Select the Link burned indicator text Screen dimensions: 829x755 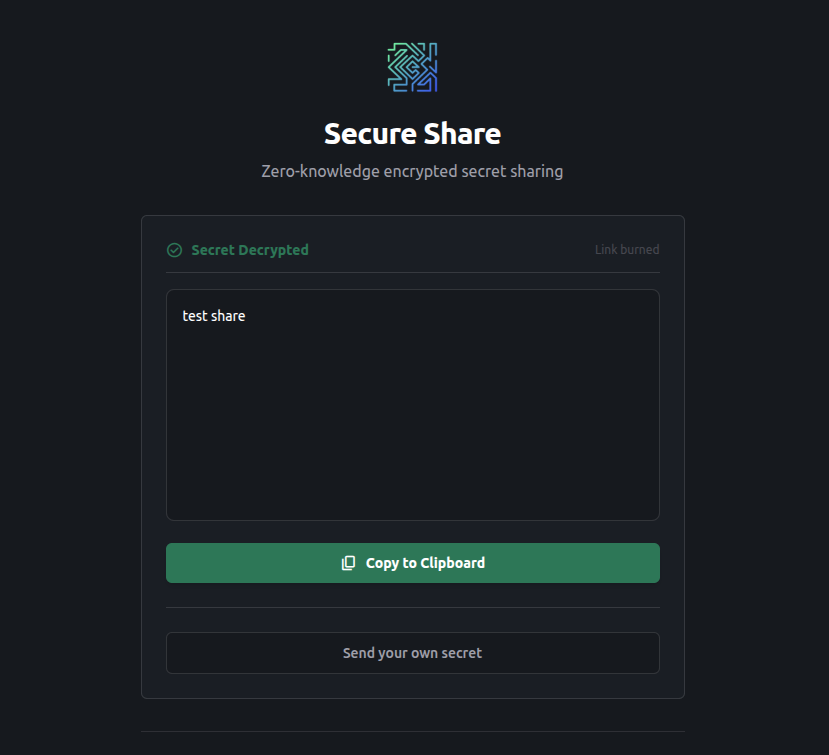pos(626,250)
